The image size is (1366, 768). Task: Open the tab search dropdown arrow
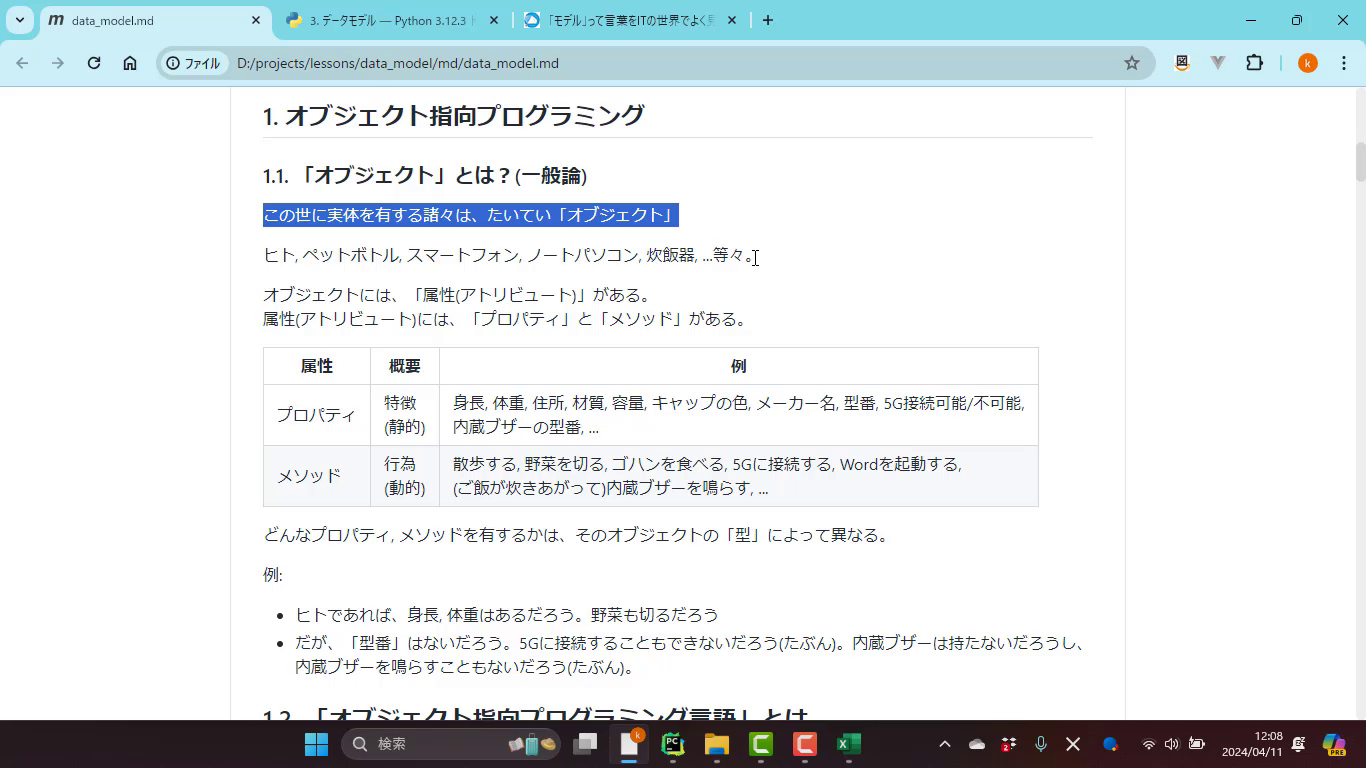(x=20, y=20)
